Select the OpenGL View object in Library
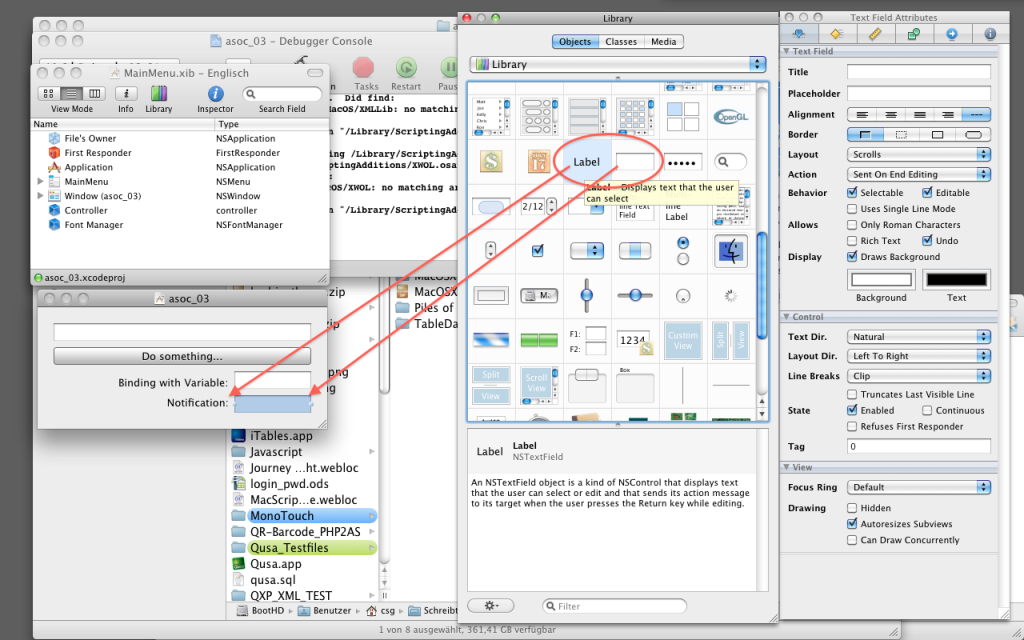The width and height of the screenshot is (1024, 640). [731, 118]
